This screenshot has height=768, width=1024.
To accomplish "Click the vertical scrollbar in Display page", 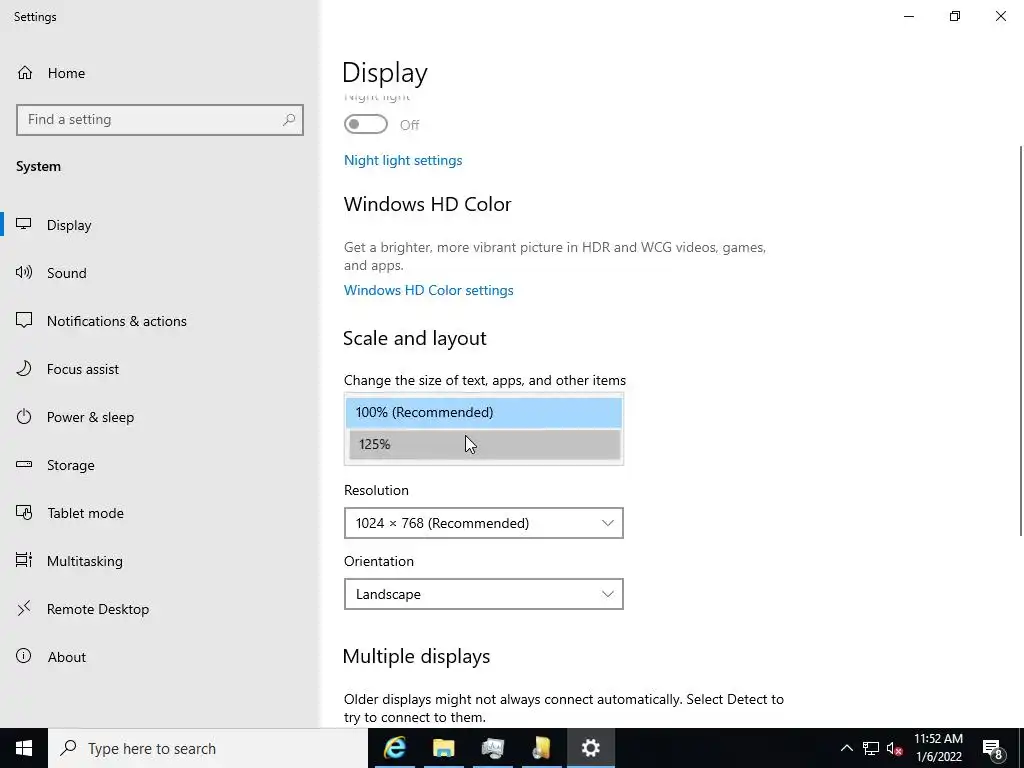I will click(x=1021, y=340).
